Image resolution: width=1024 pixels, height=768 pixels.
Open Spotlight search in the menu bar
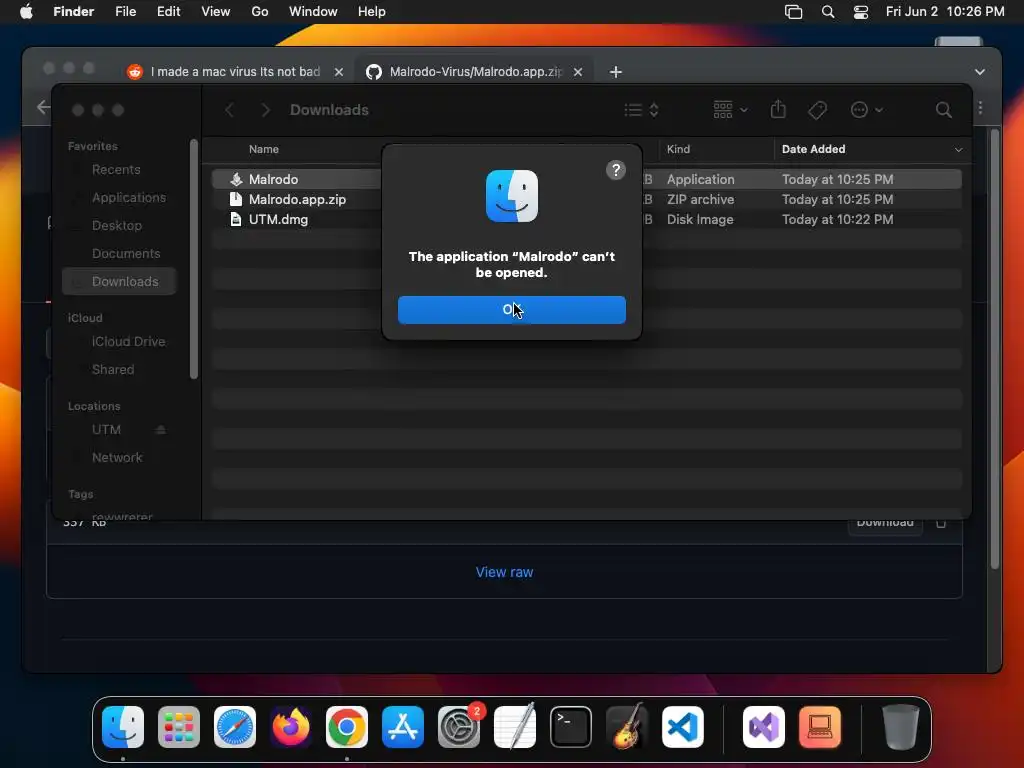click(x=827, y=12)
